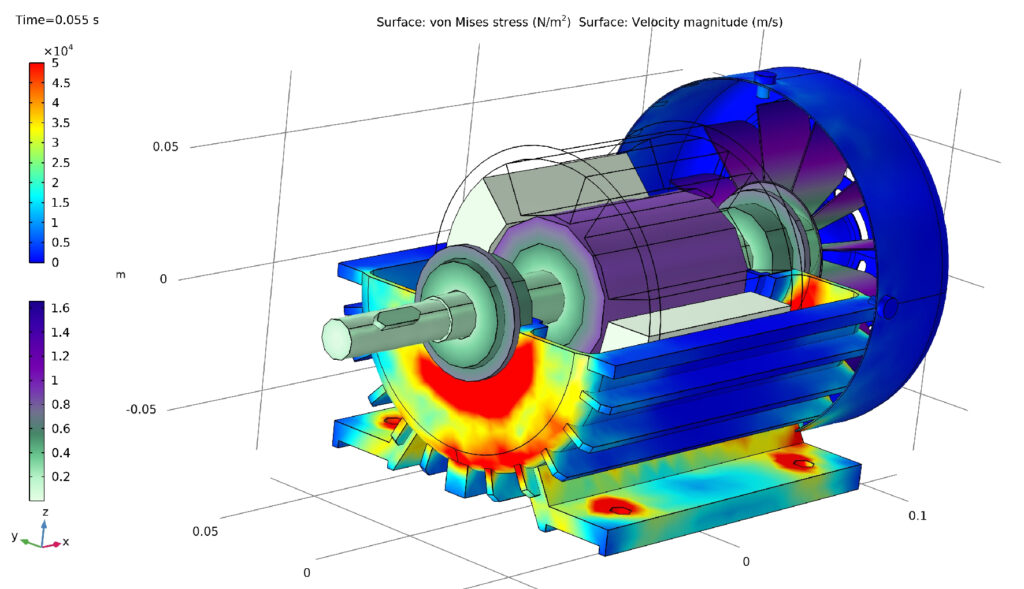Click the '0.2' tick on velocity legend

pos(61,476)
